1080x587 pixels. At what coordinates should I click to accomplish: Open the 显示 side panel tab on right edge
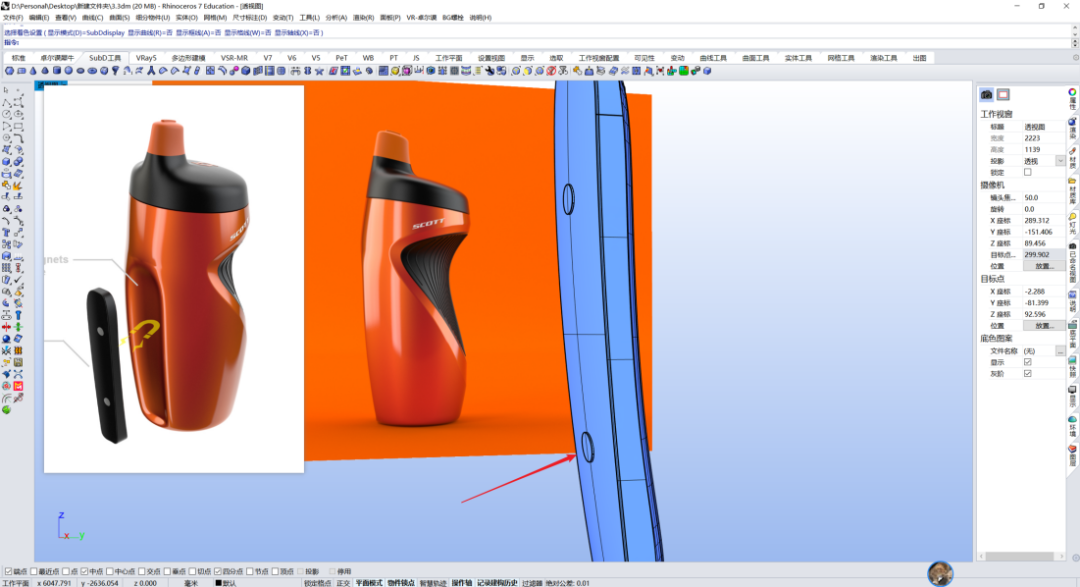point(1072,398)
